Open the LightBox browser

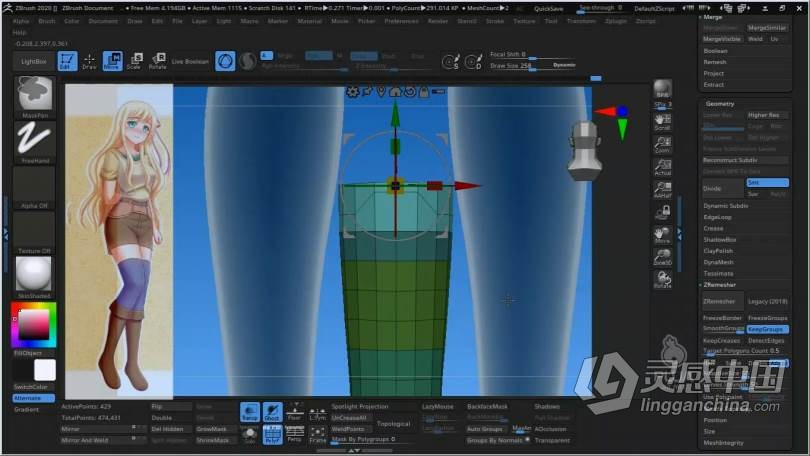pos(34,61)
